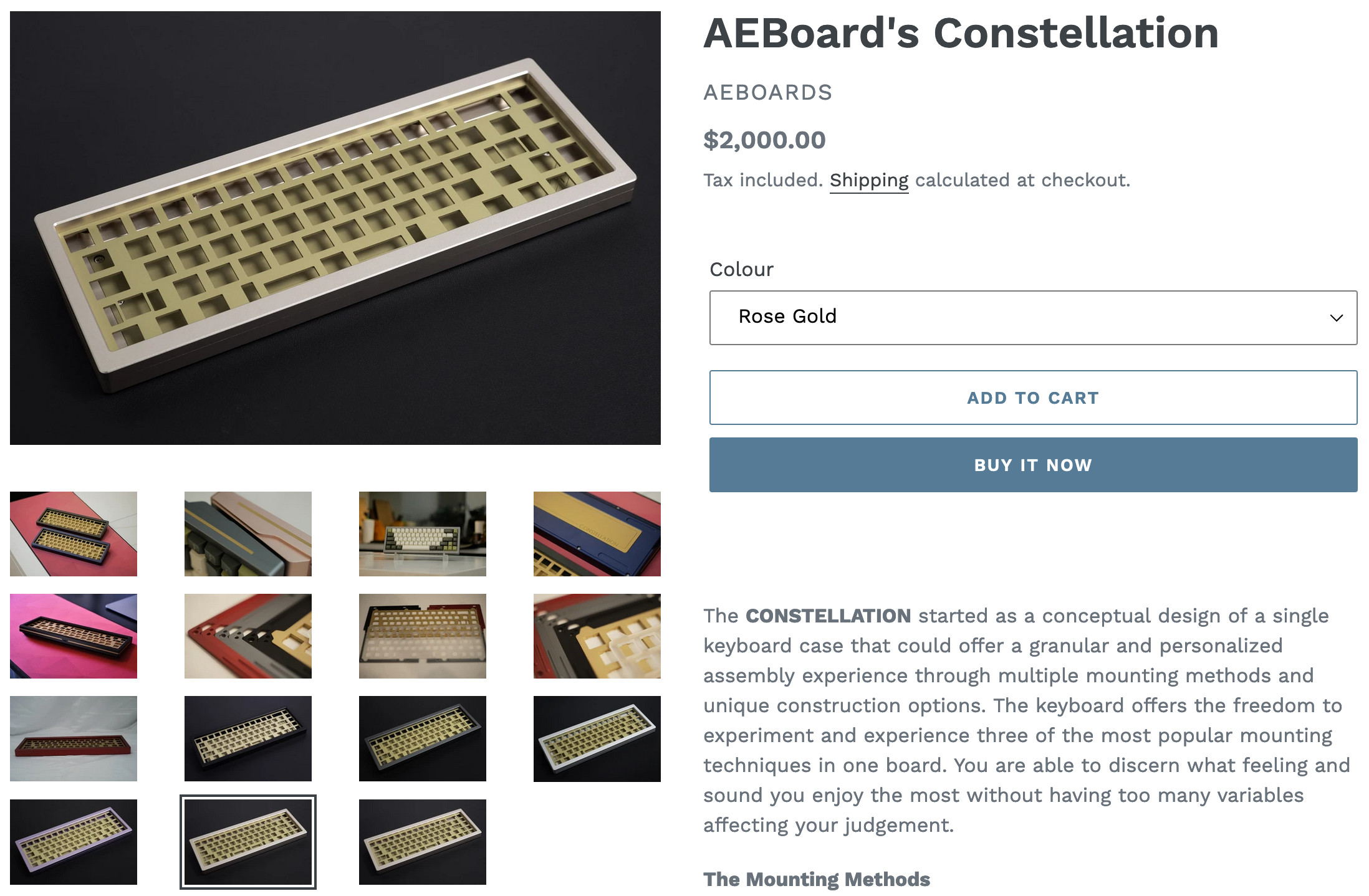The height and width of the screenshot is (896, 1369).
Task: Select thumbnail of close-up plates with translucent switch
Action: (x=597, y=636)
